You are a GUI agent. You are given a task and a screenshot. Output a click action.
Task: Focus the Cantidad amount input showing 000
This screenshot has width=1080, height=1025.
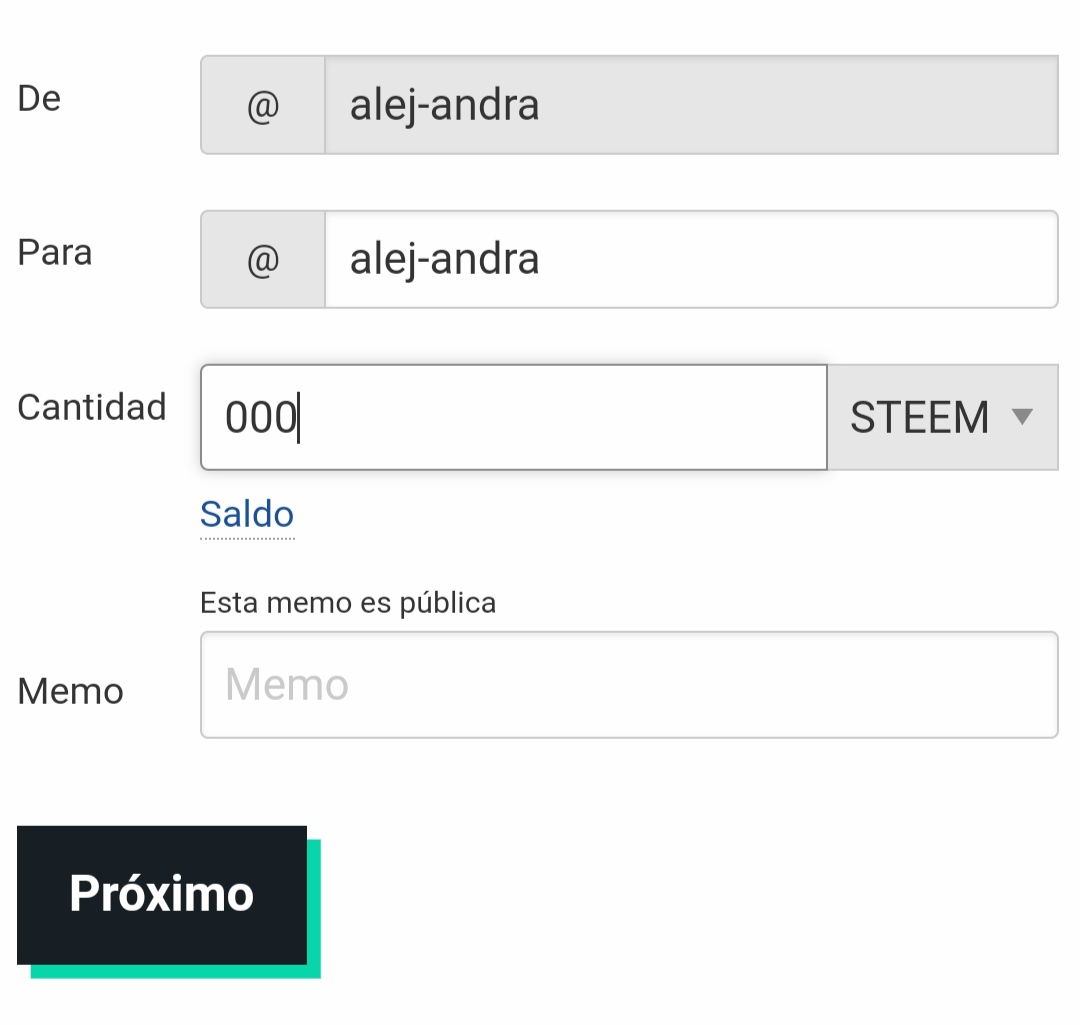pyautogui.click(x=514, y=417)
